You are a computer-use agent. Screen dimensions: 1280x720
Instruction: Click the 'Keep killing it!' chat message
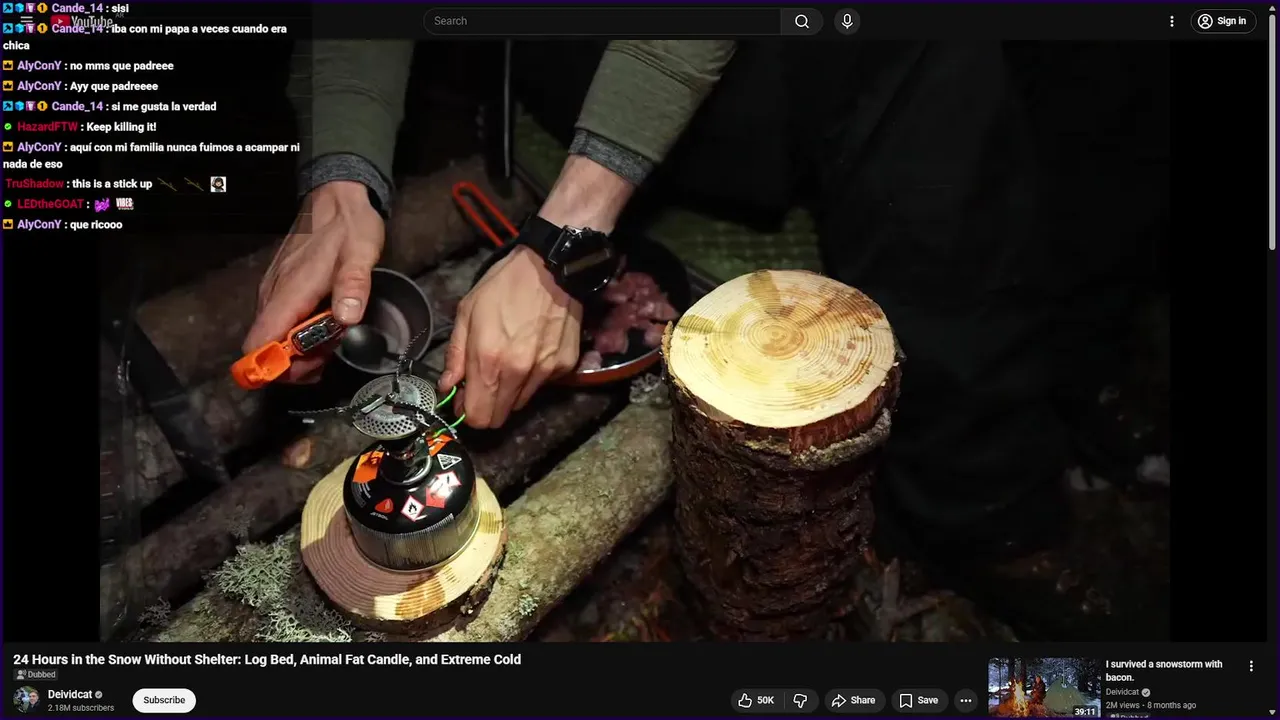(x=121, y=127)
